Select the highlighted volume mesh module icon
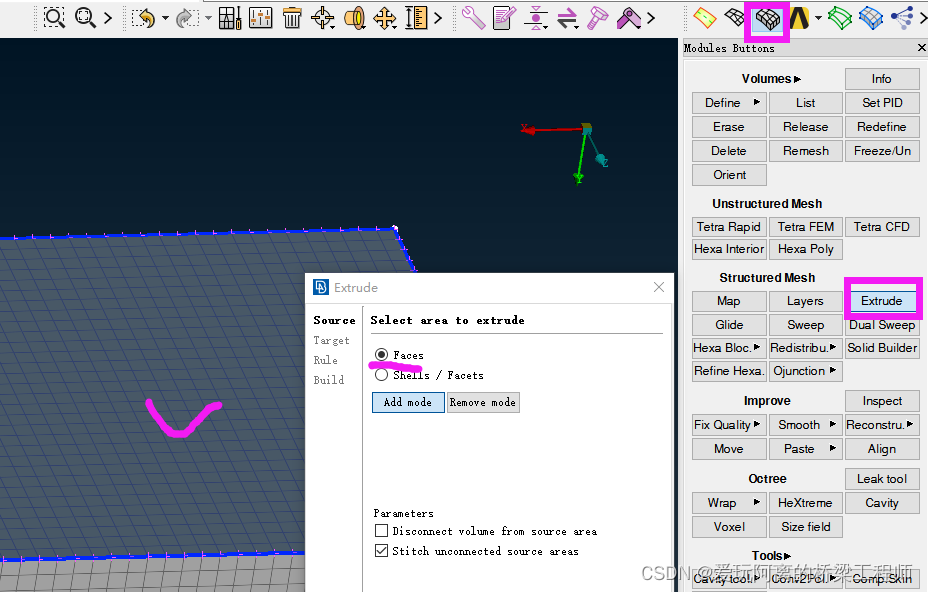Screen dimensions: 928x592 click(x=767, y=19)
